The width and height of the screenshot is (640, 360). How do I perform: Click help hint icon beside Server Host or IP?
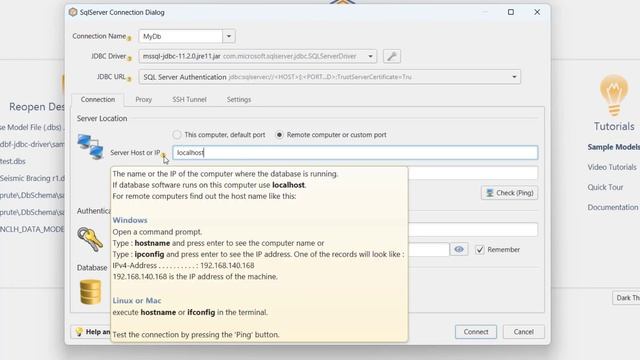tap(163, 155)
